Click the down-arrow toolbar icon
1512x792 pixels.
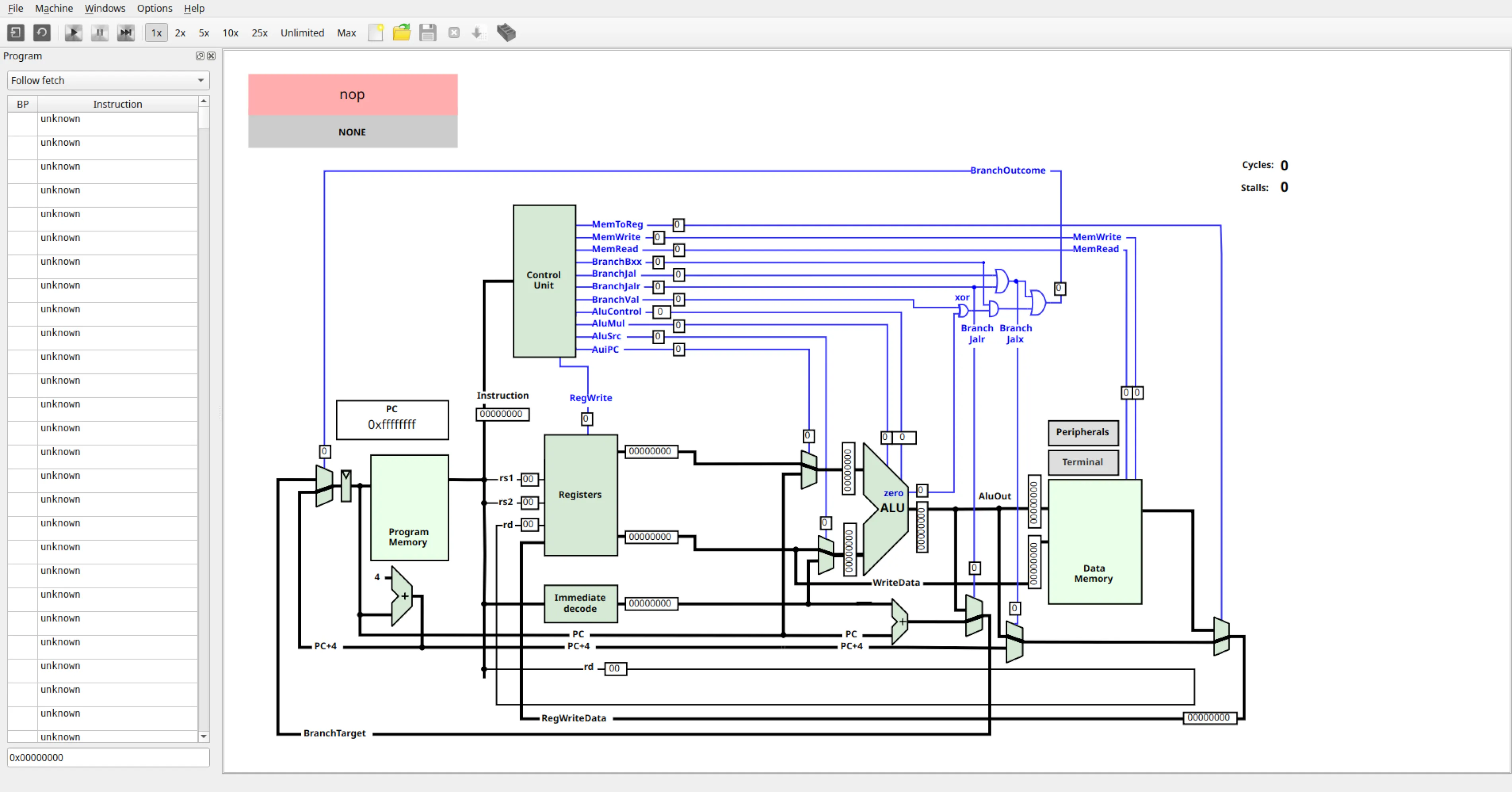coord(478,33)
